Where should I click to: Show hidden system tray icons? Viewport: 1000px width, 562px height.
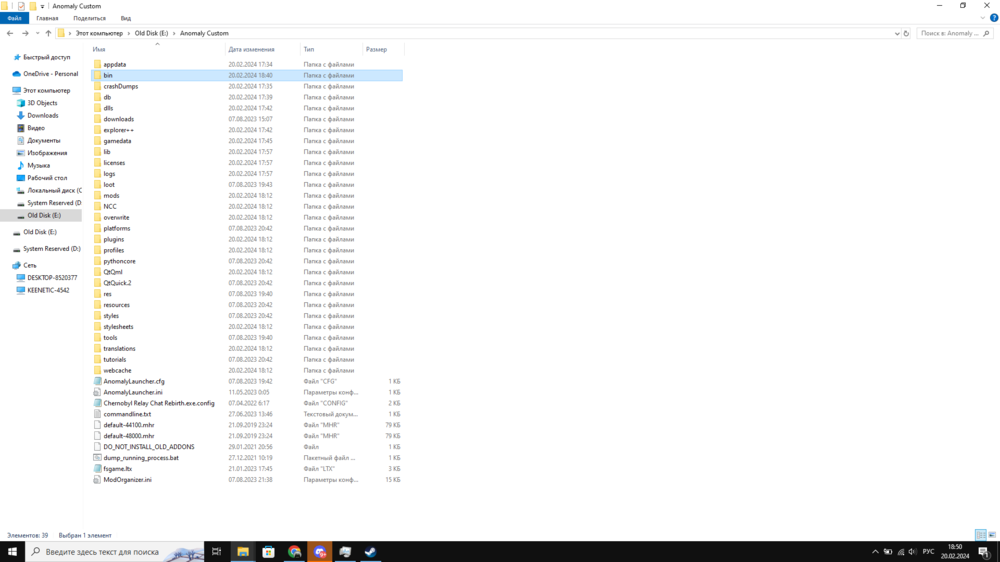click(x=875, y=552)
